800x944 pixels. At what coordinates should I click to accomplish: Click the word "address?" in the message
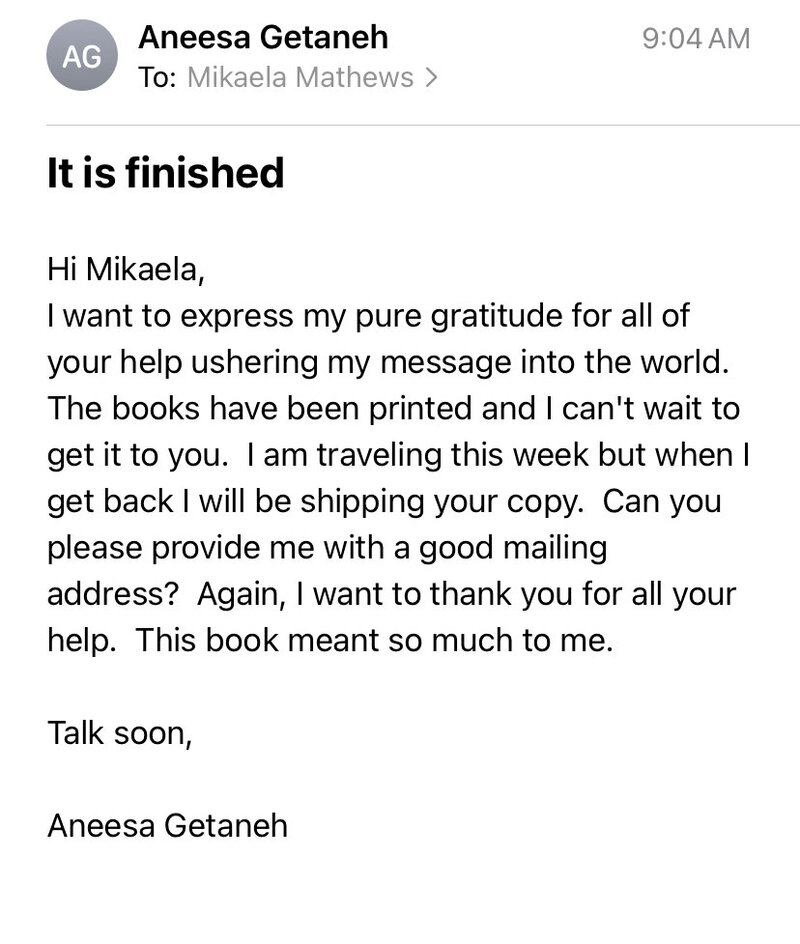coord(113,594)
